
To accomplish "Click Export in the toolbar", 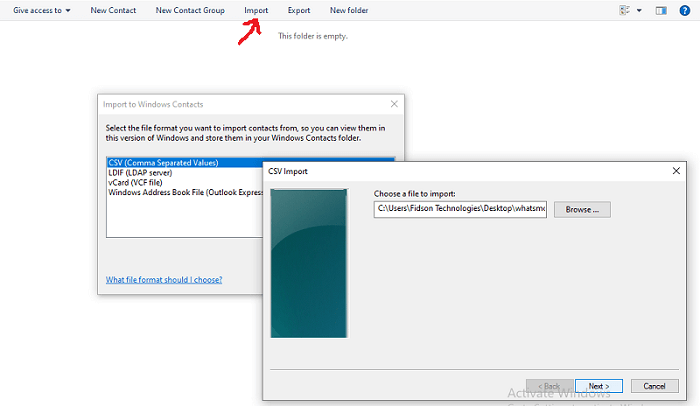I will tap(299, 10).
